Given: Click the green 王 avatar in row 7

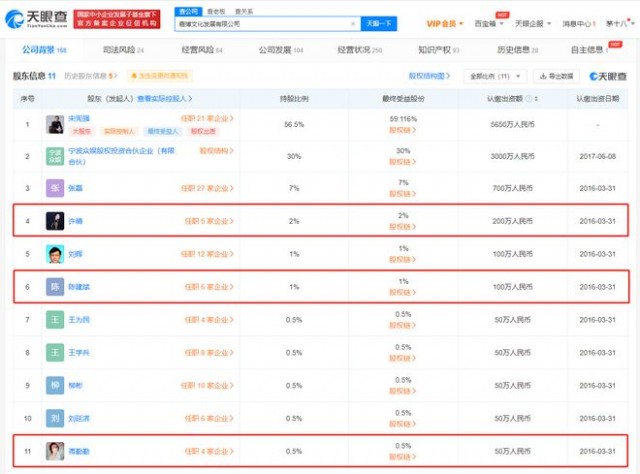Looking at the screenshot, I should click(55, 320).
